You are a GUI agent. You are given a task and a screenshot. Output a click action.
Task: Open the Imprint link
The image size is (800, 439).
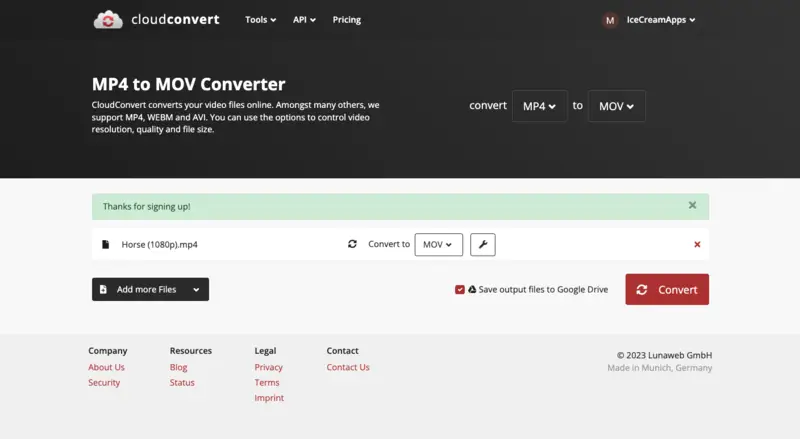click(x=269, y=398)
